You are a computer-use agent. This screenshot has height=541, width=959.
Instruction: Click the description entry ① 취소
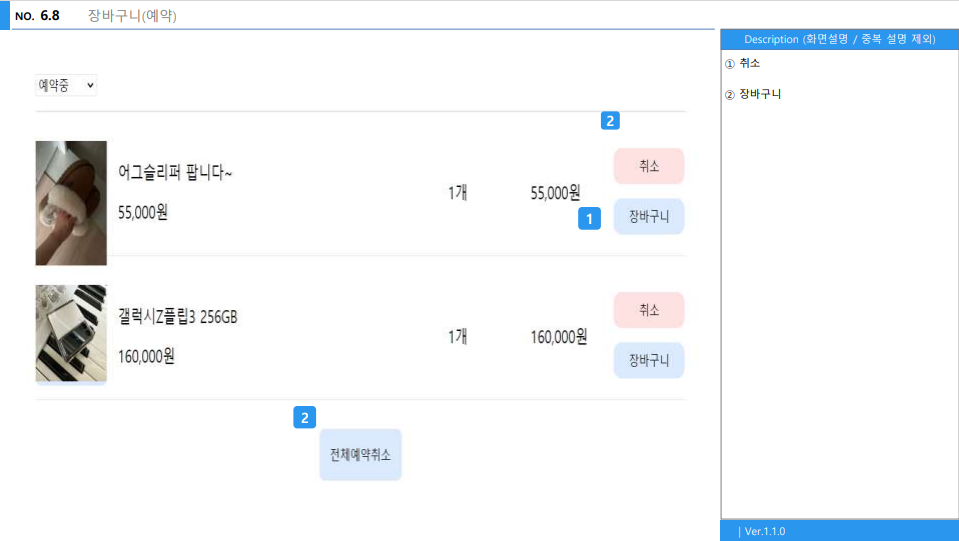[x=742, y=64]
